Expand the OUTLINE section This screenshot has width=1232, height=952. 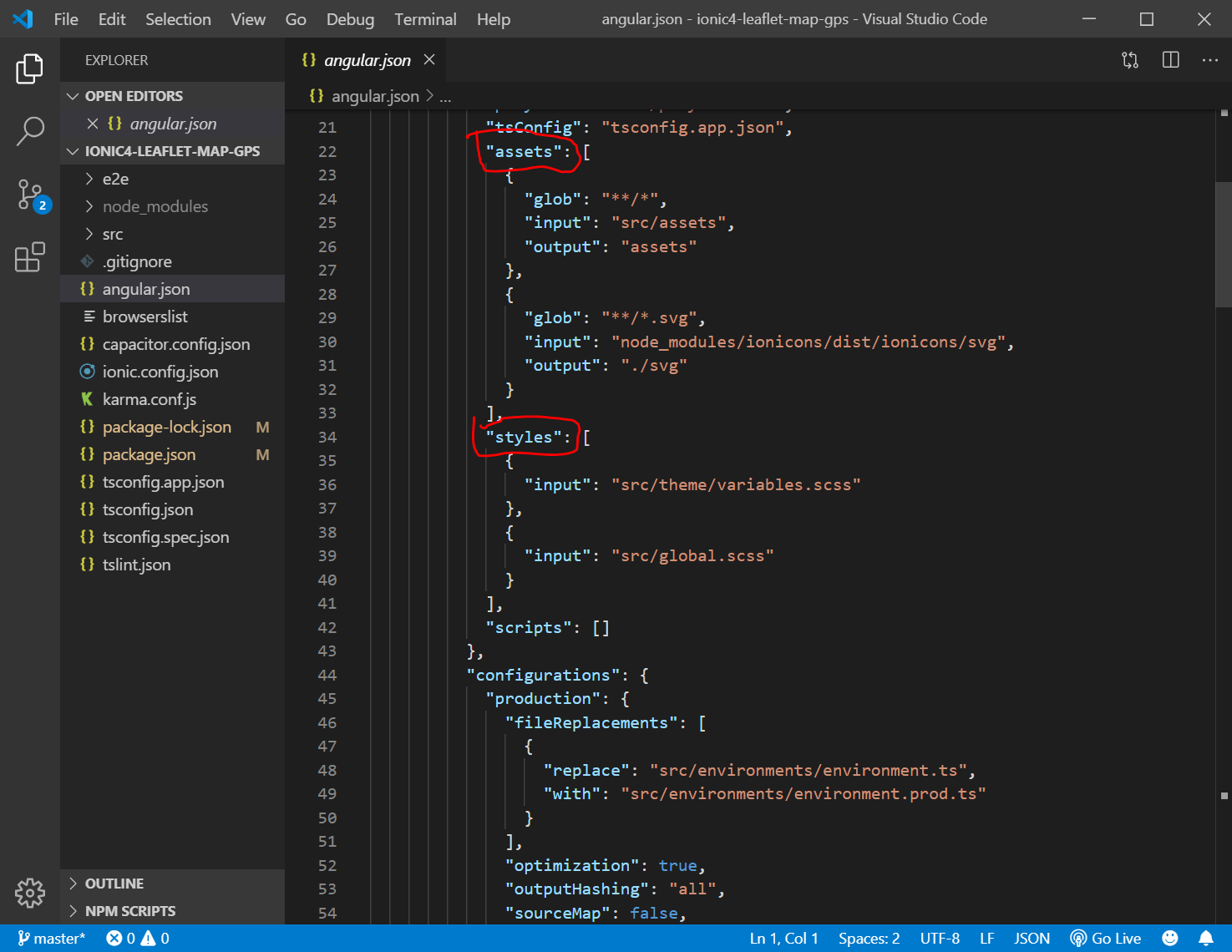tap(114, 884)
